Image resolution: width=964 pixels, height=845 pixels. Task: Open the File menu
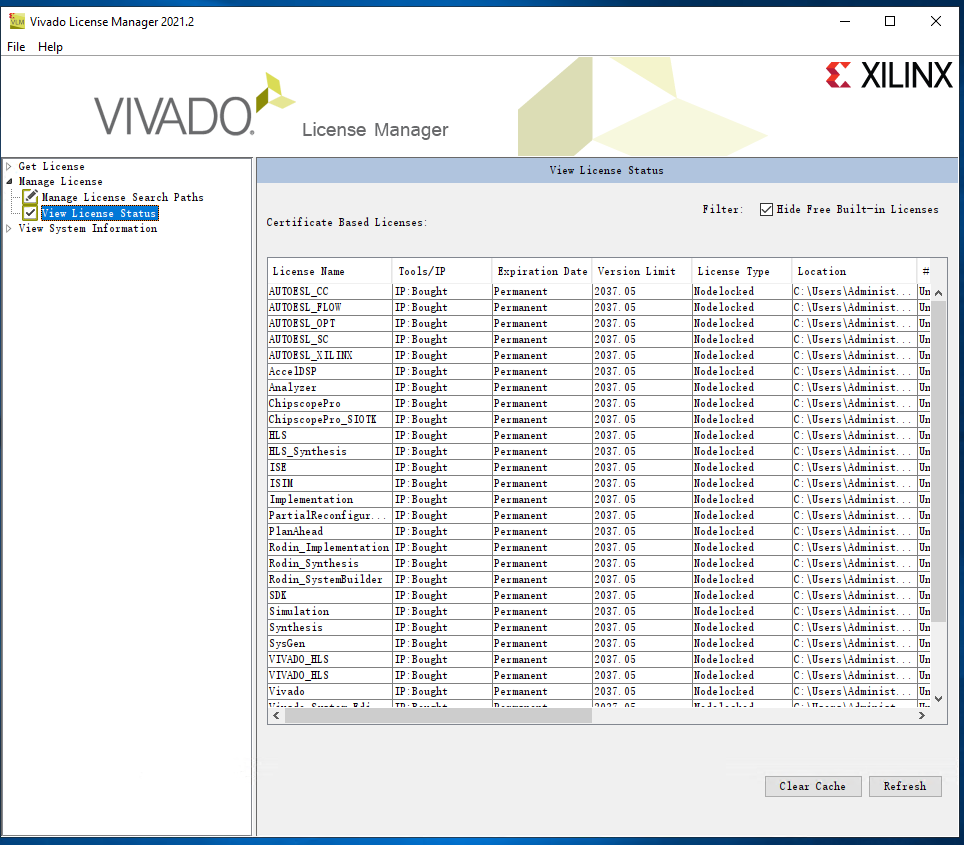pyautogui.click(x=16, y=47)
